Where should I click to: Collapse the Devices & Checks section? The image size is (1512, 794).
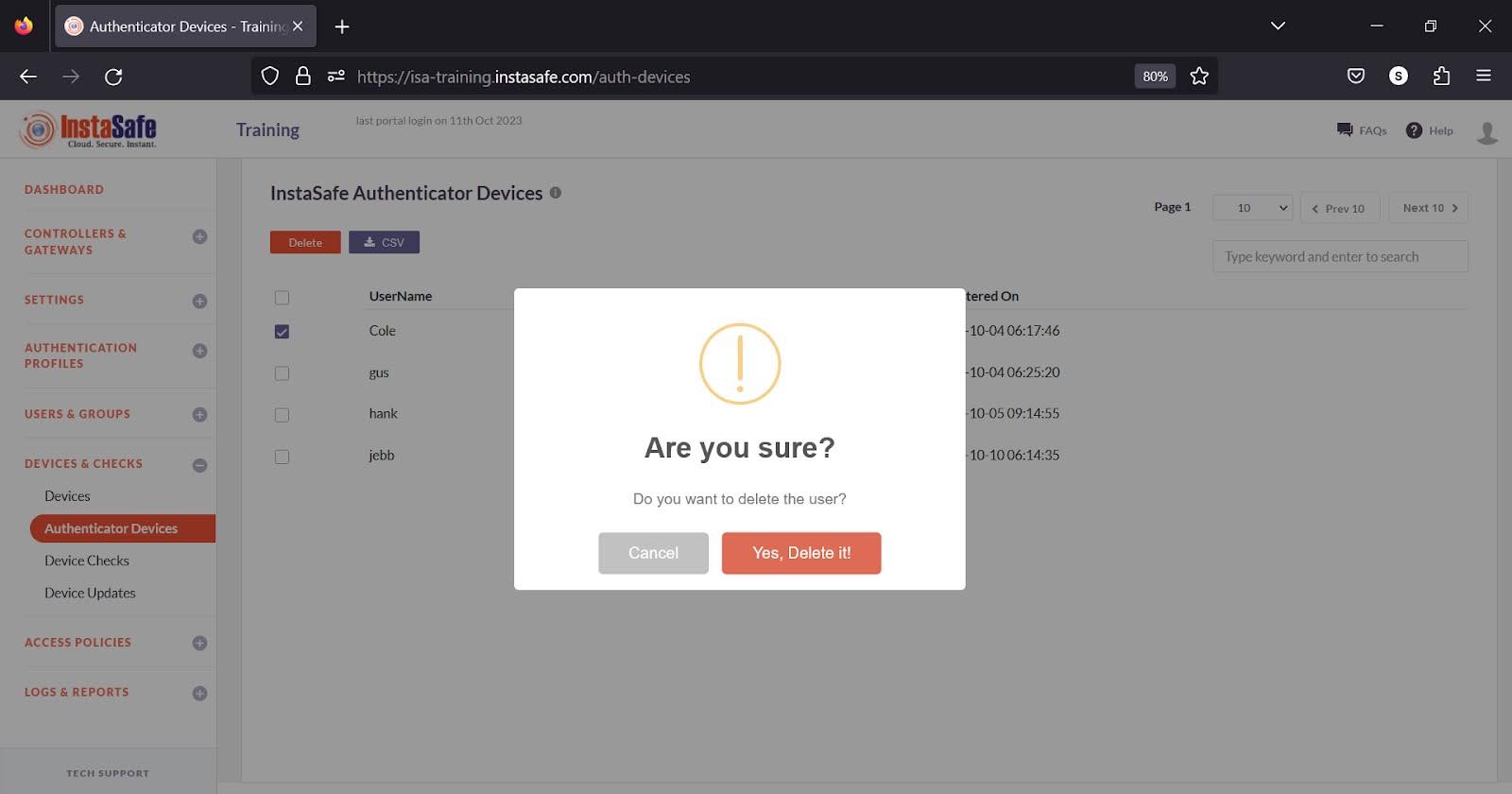[x=199, y=465]
